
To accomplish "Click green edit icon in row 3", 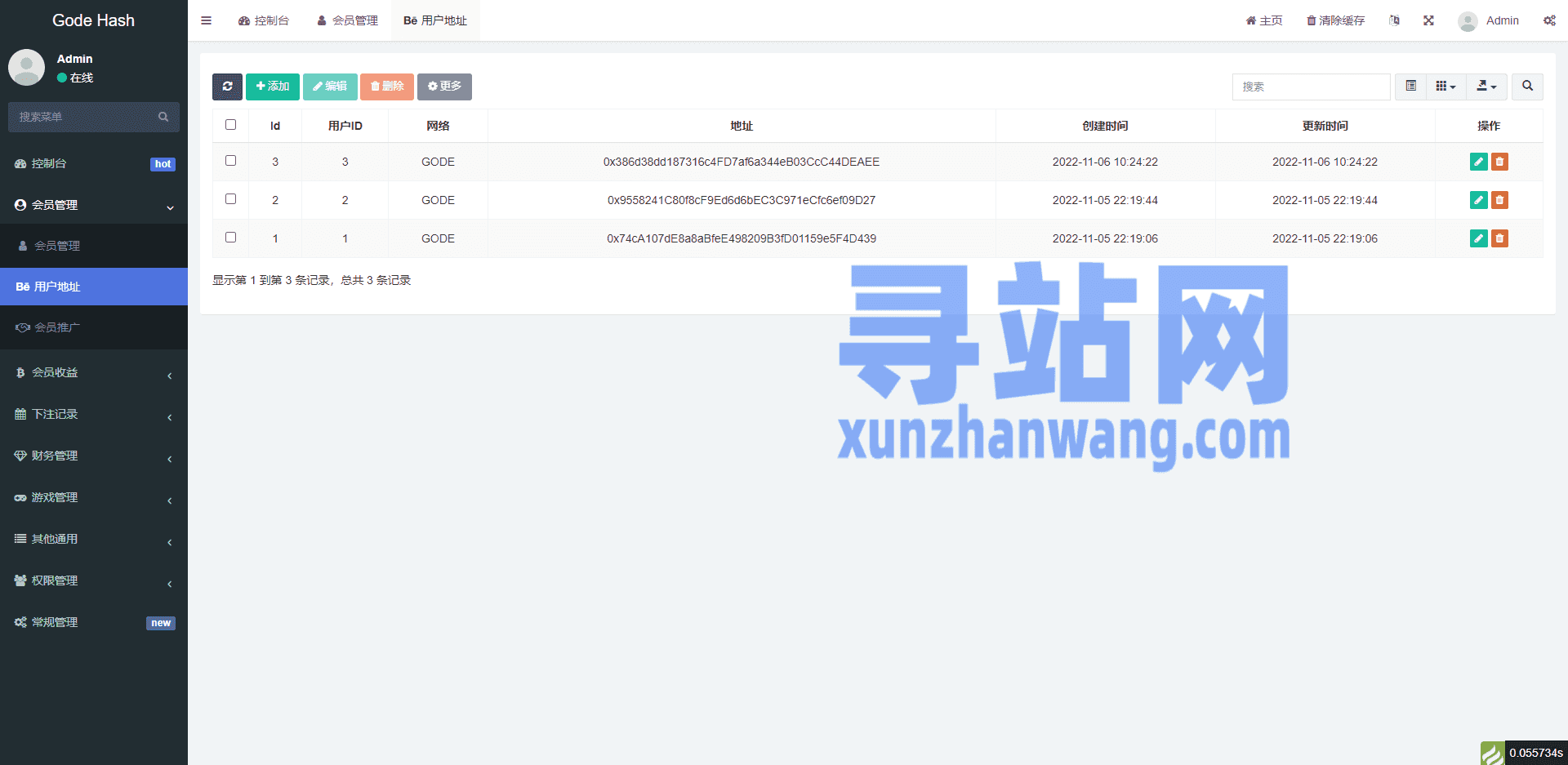I will pyautogui.click(x=1478, y=162).
